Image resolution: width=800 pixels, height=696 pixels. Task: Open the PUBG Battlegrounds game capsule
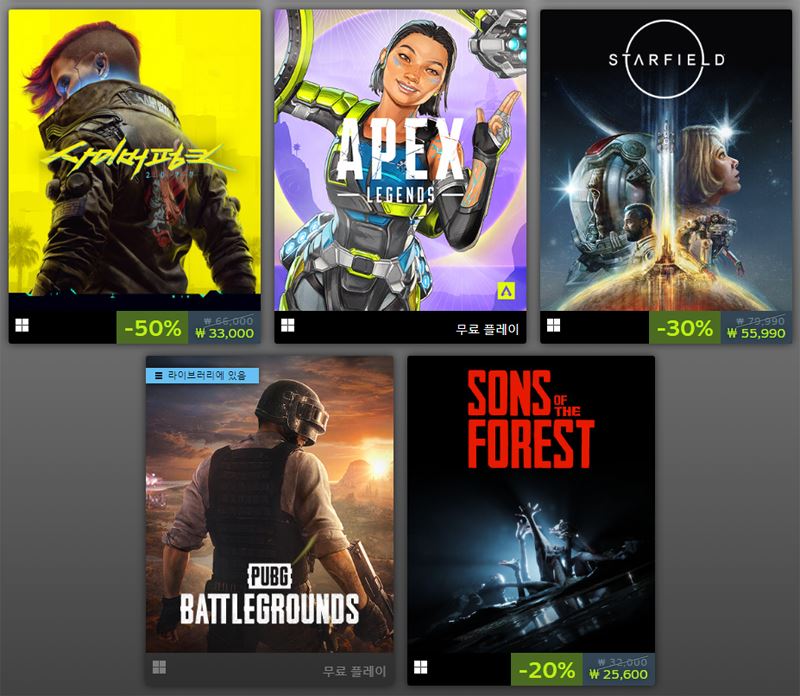click(x=269, y=504)
